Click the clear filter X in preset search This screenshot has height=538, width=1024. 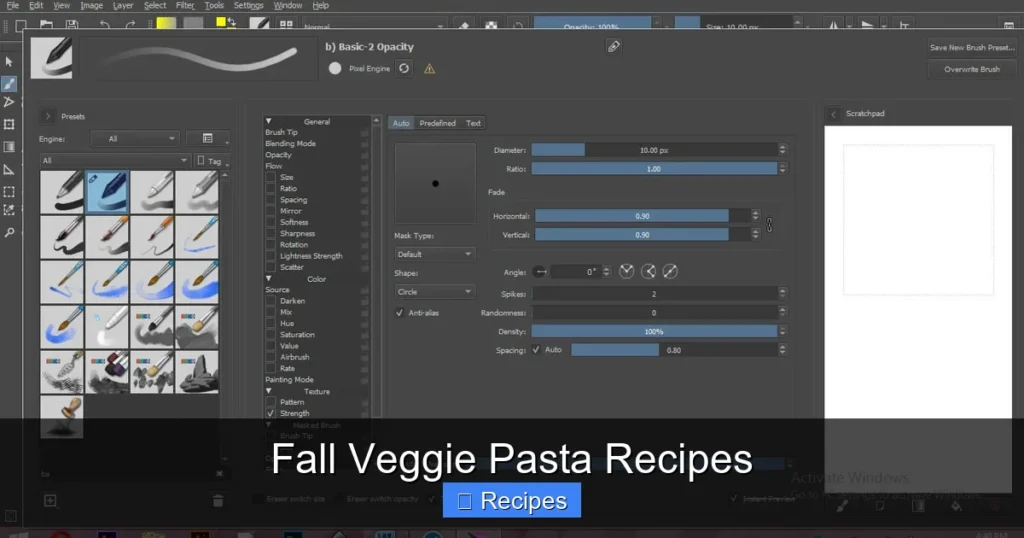[219, 473]
